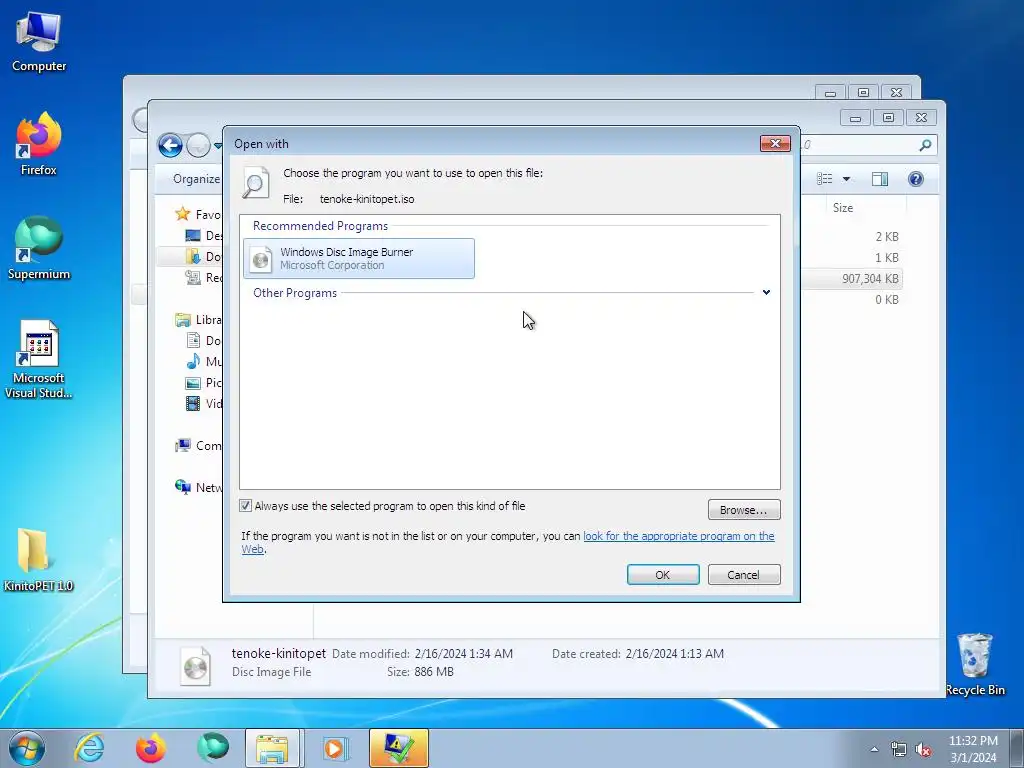Open Supermium from the taskbar
This screenshot has height=768, width=1024.
pyautogui.click(x=212, y=748)
